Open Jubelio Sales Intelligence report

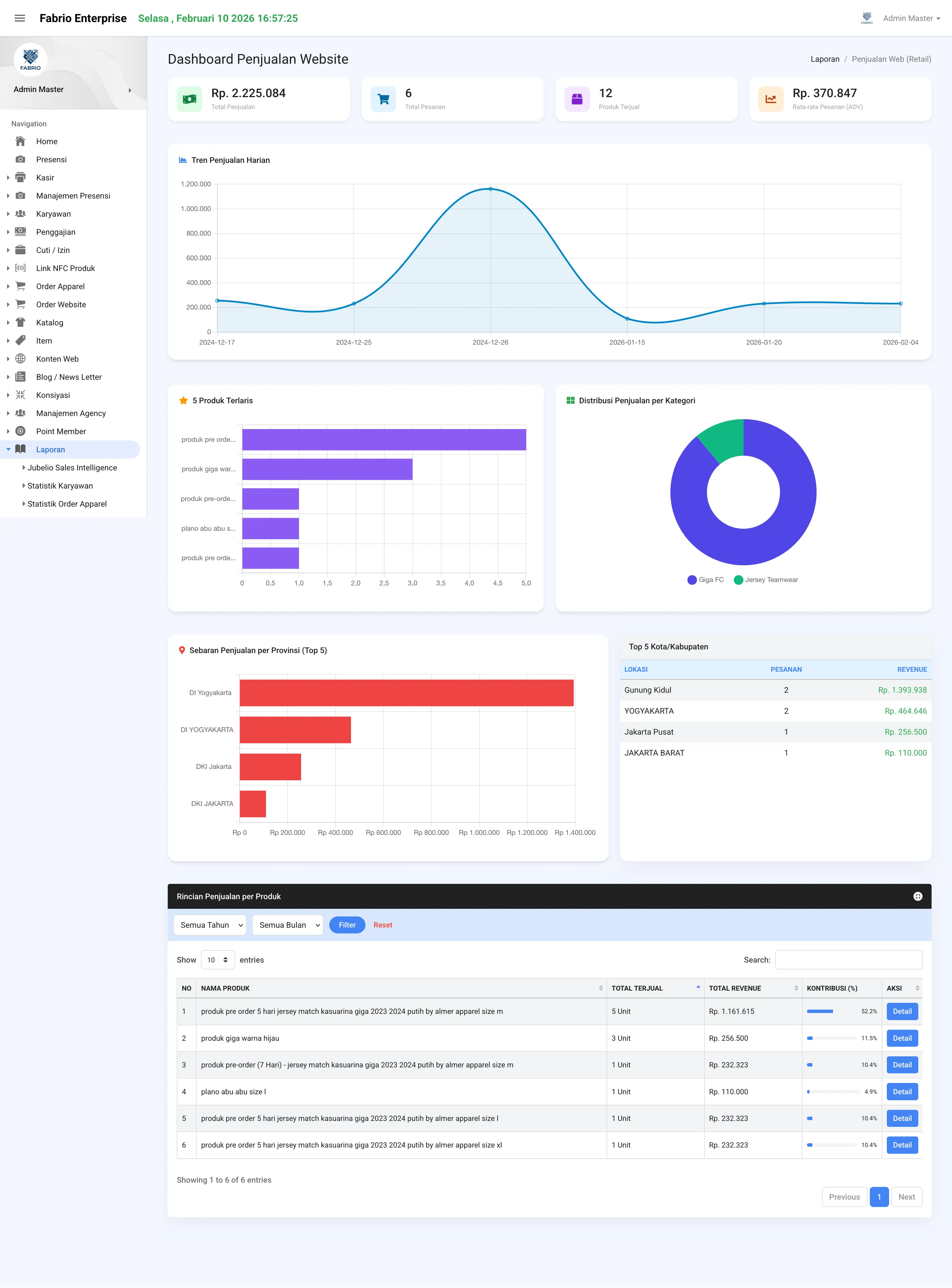coord(72,468)
